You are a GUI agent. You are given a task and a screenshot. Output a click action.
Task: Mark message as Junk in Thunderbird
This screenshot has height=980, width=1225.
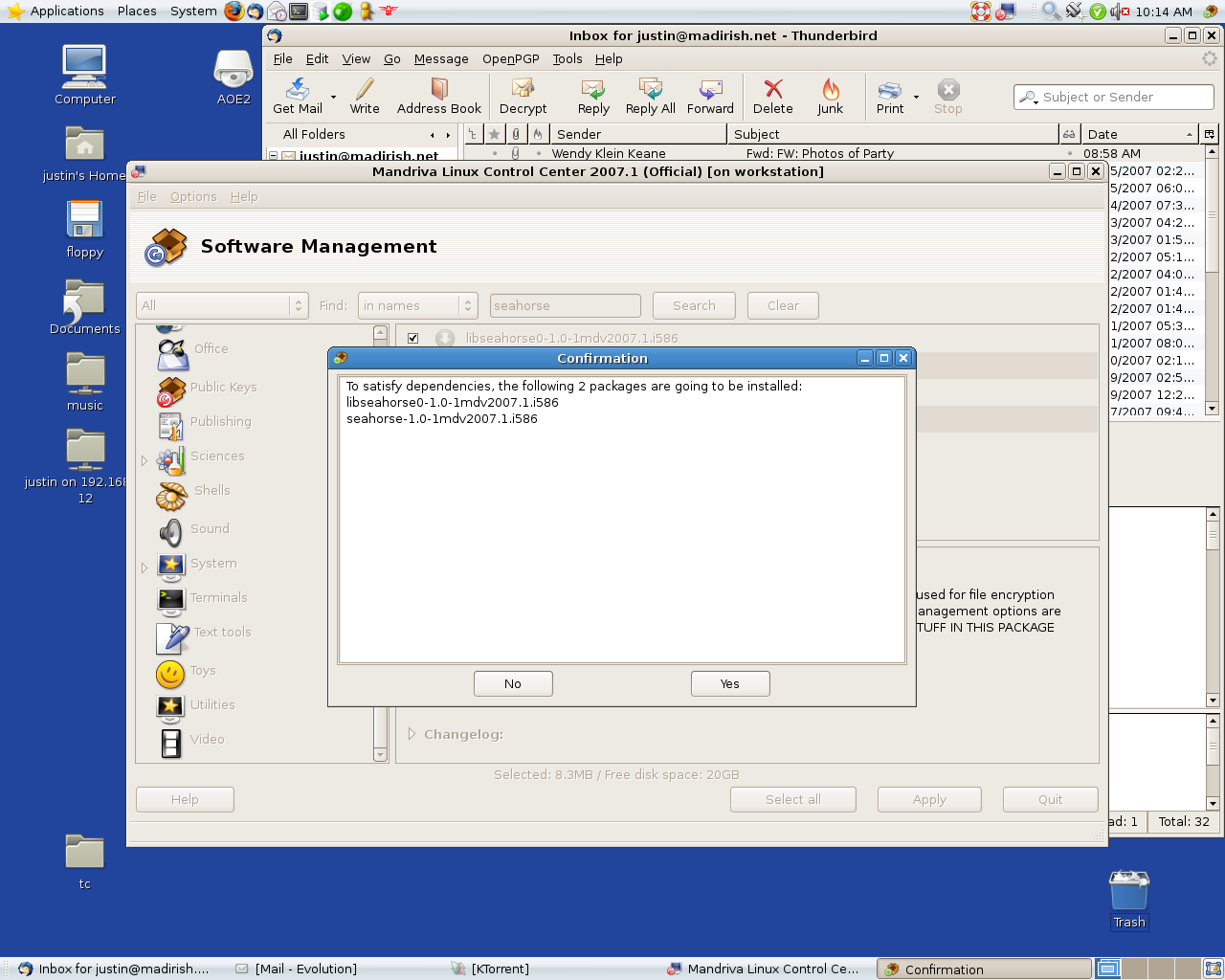tap(830, 97)
